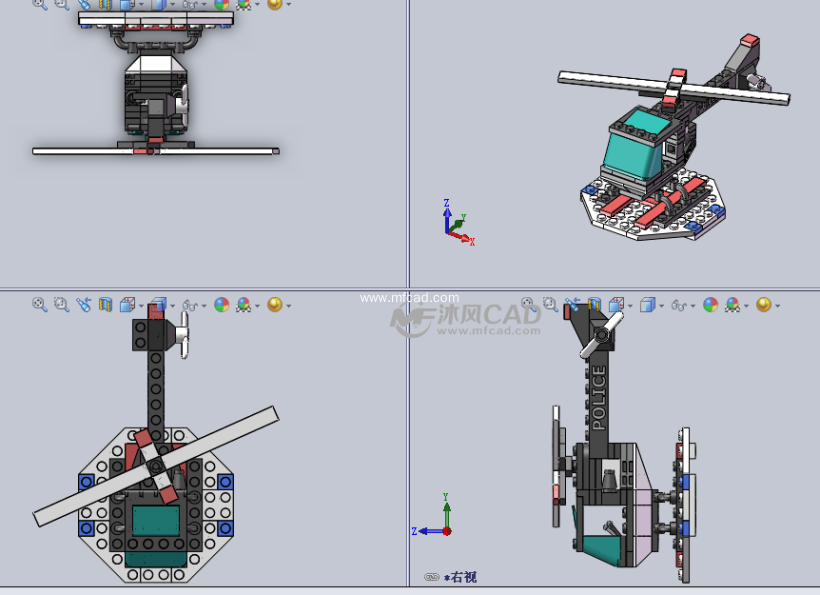Click Hide/Show Items glasses in the upper-left pane
The height and width of the screenshot is (595, 820).
click(x=190, y=4)
